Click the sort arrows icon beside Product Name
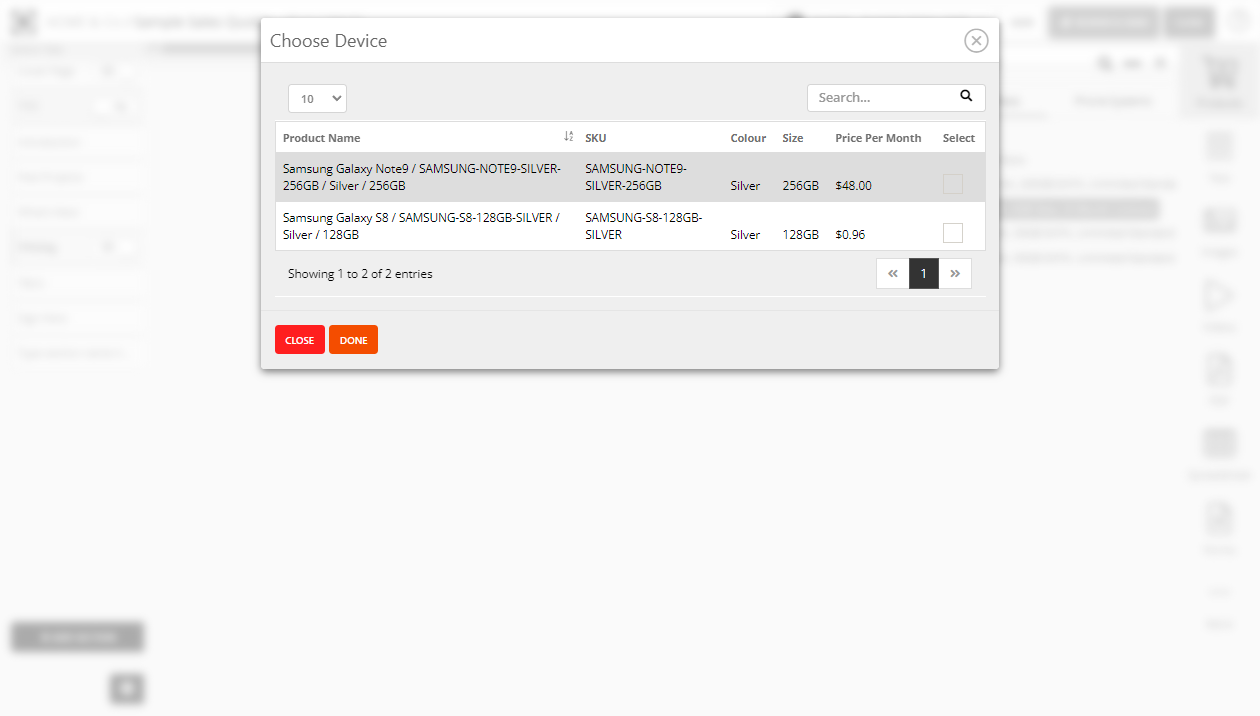Viewport: 1260px width, 716px height. pos(568,137)
